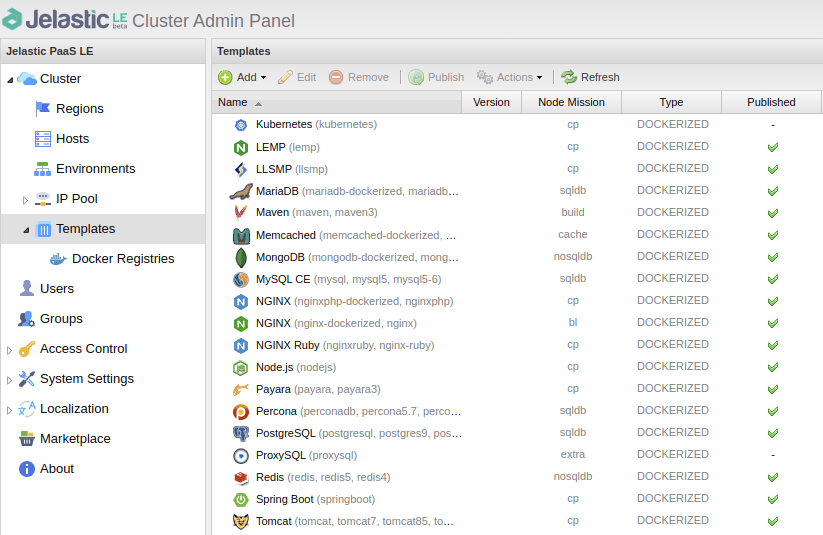Click the Localization translate icon

pyautogui.click(x=26, y=408)
